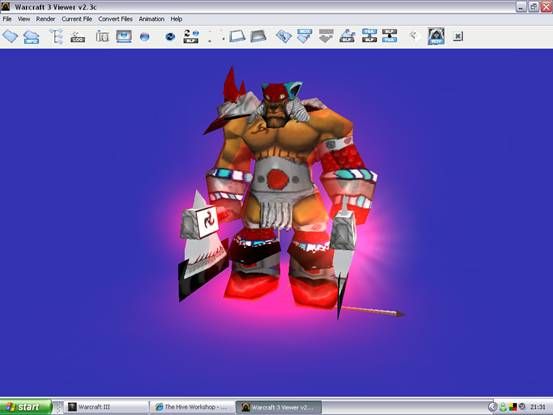The height and width of the screenshot is (415, 553).
Task: Click the monitor screen toolbar icon
Action: coord(124,36)
